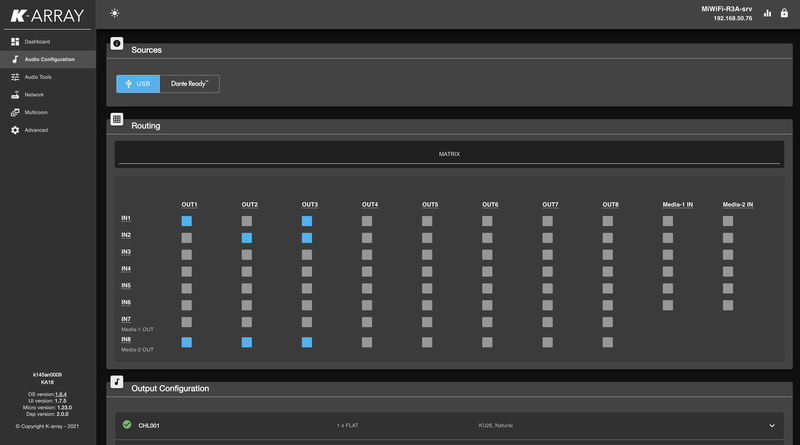The image size is (800, 445).
Task: Select the USB source button
Action: point(138,84)
